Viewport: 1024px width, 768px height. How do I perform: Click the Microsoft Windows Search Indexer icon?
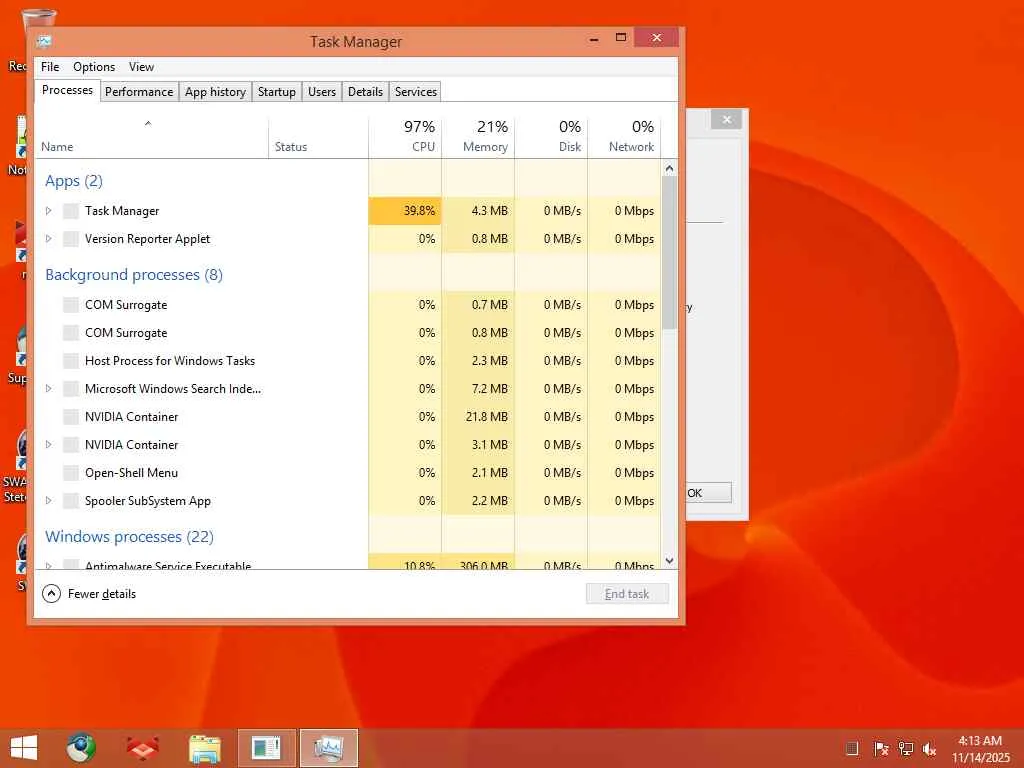[71, 389]
